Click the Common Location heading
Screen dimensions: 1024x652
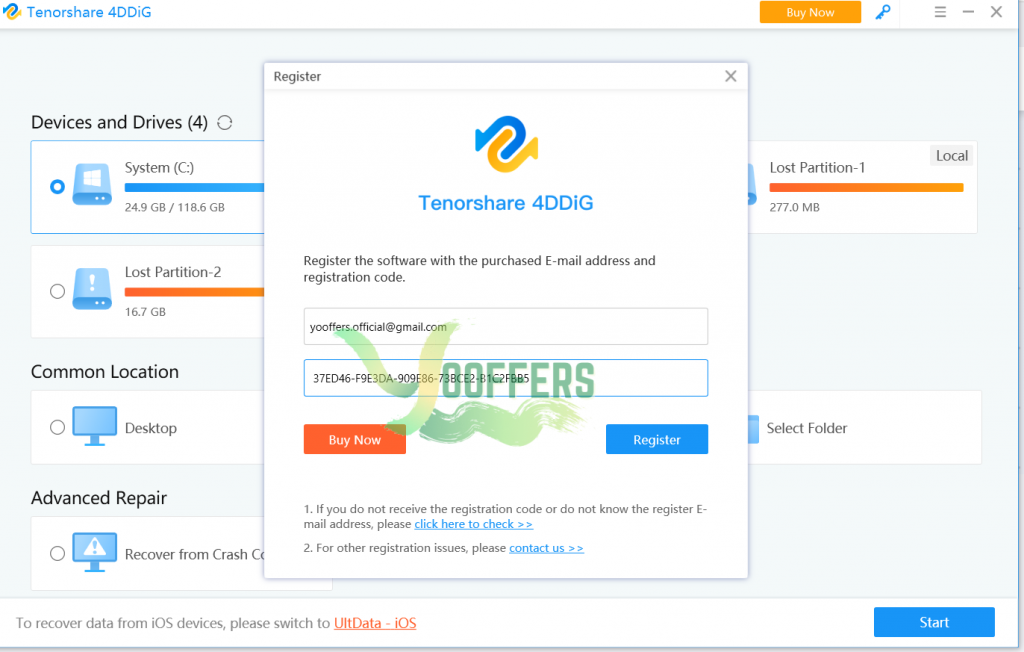104,372
